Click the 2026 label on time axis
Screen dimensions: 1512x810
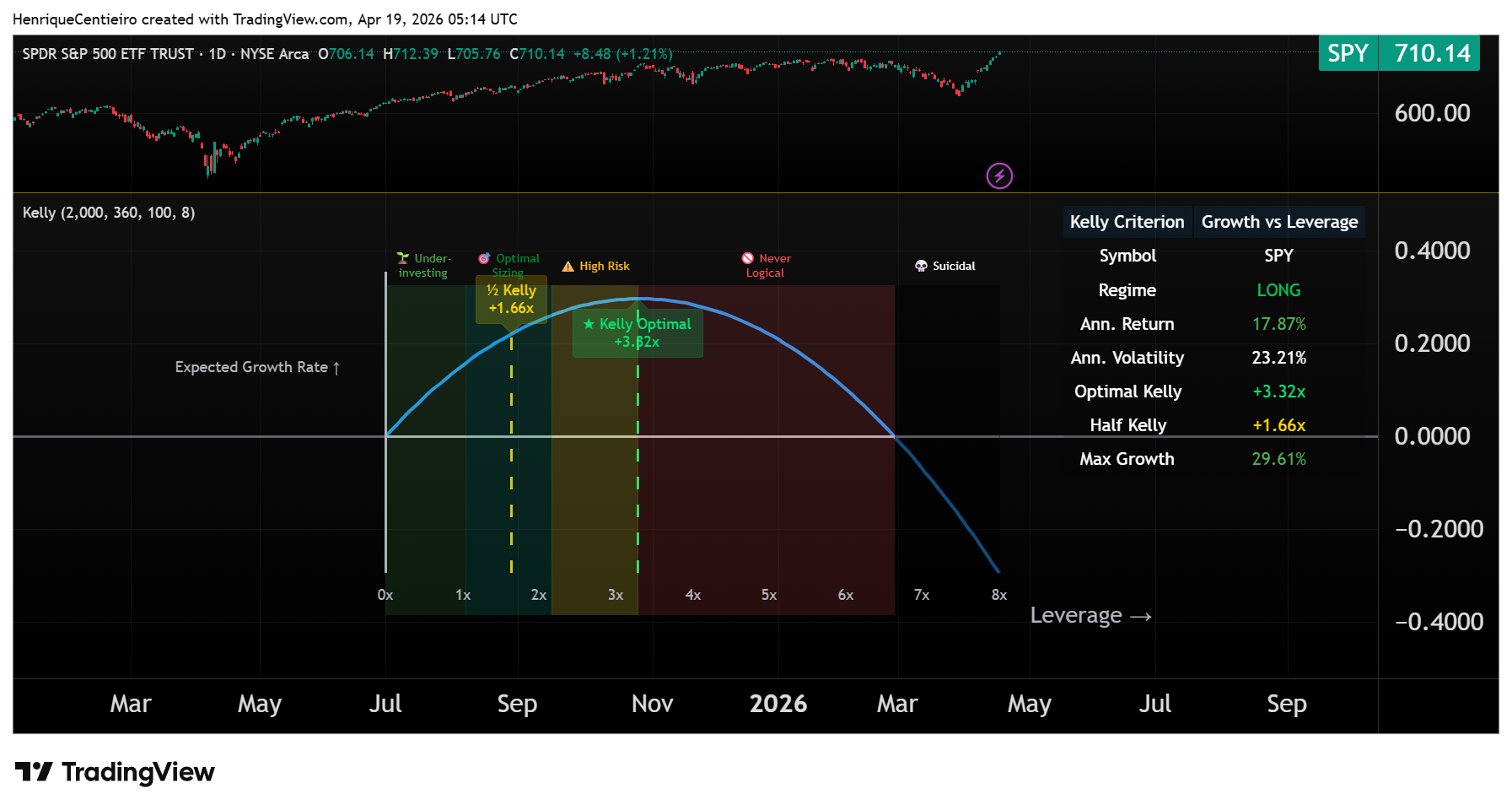pos(778,704)
